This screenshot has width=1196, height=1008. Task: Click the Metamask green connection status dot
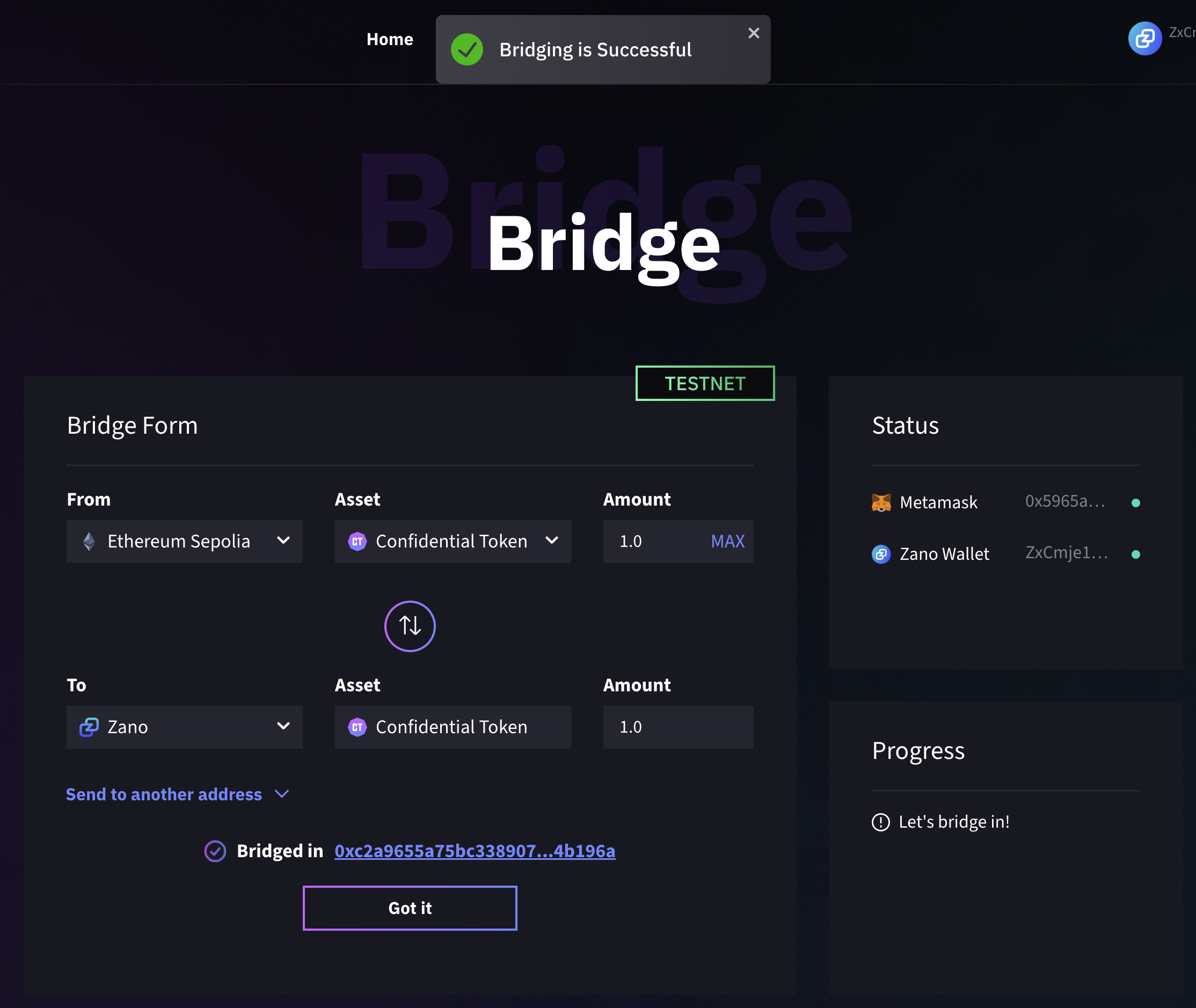[x=1135, y=503]
